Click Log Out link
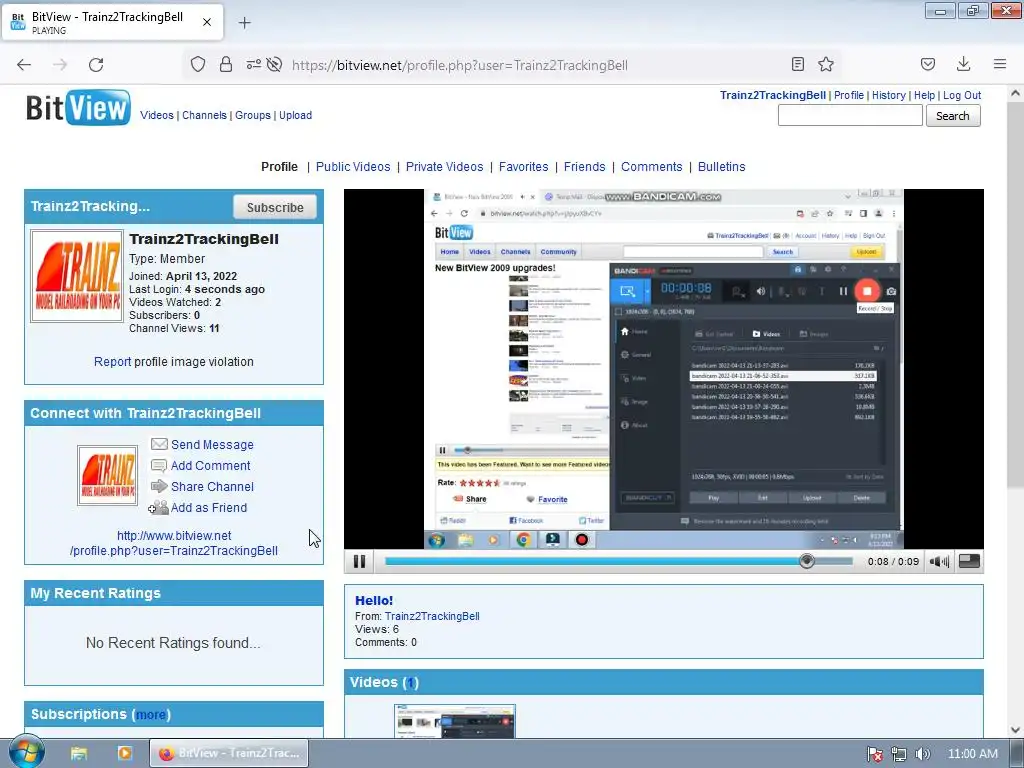This screenshot has width=1024, height=768. pos(962,95)
